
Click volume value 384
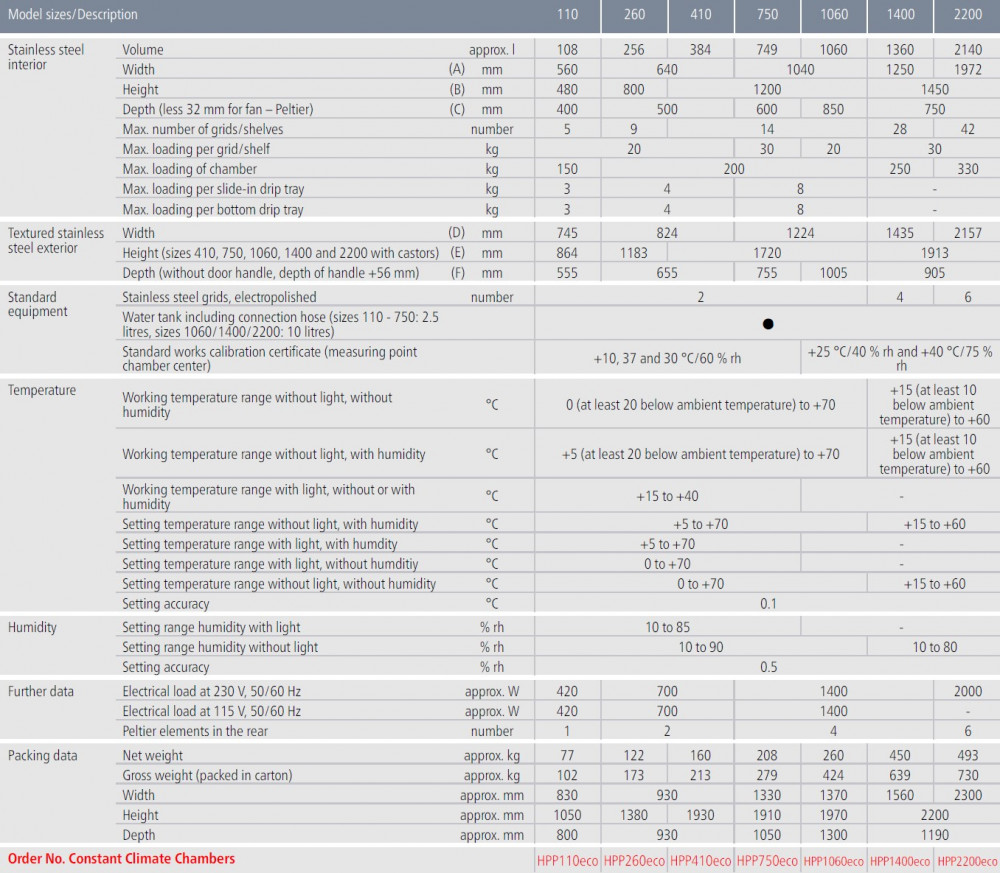[700, 50]
